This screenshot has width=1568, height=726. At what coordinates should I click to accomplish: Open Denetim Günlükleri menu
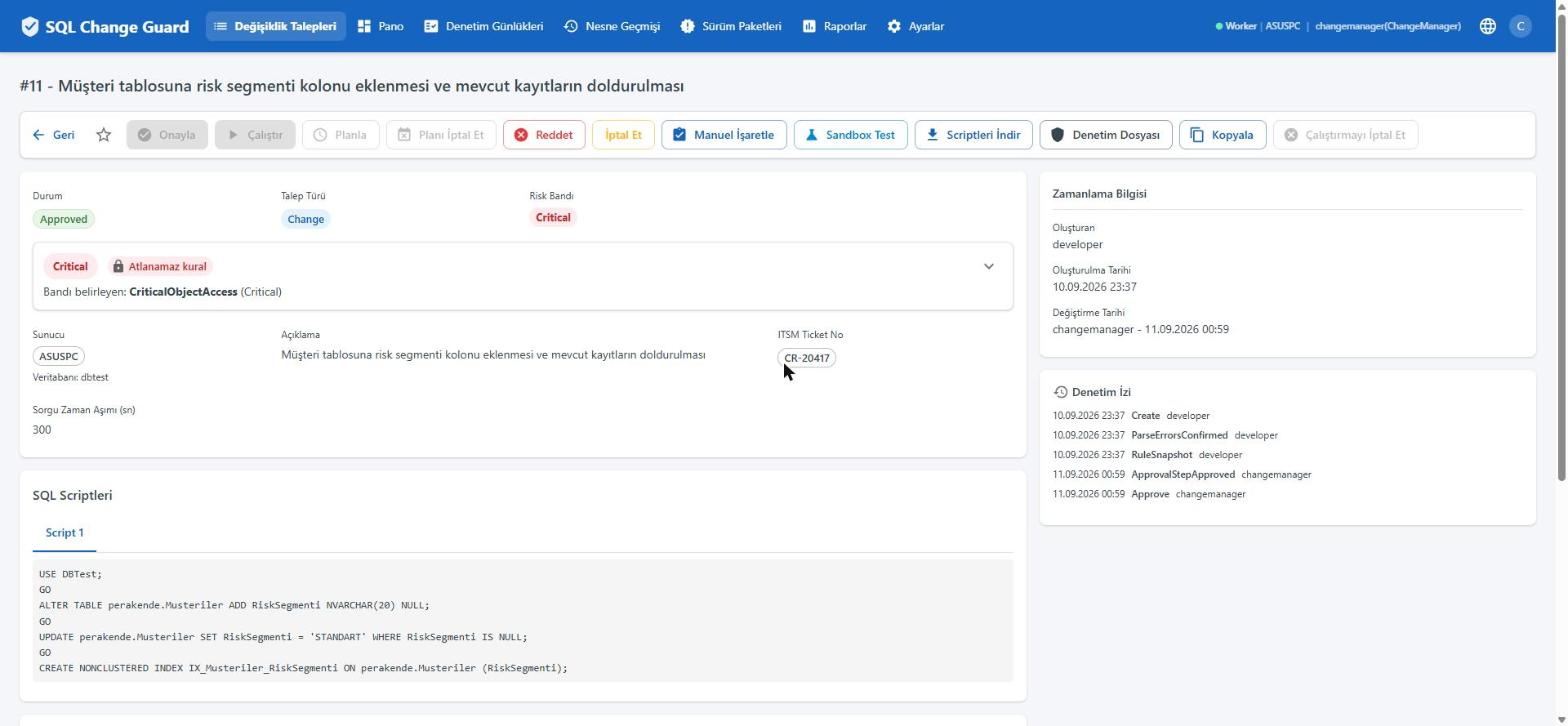coord(484,26)
